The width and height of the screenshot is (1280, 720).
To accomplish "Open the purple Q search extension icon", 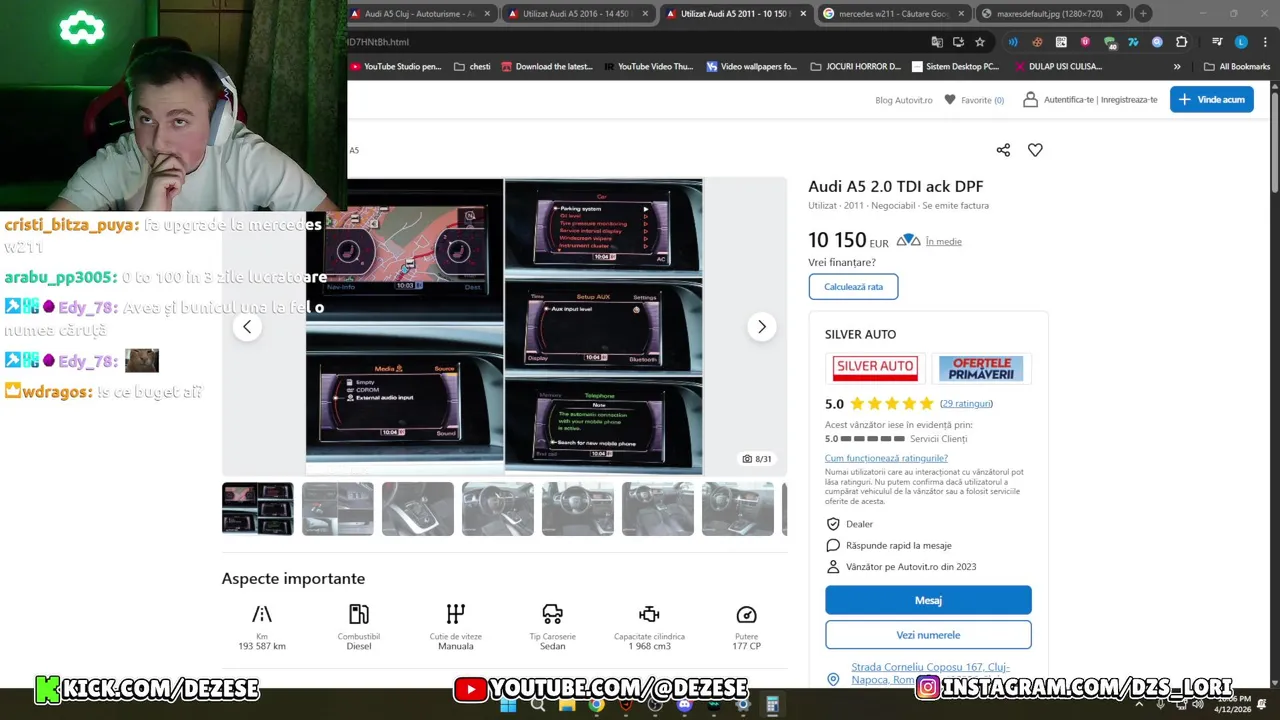I will [x=1157, y=42].
